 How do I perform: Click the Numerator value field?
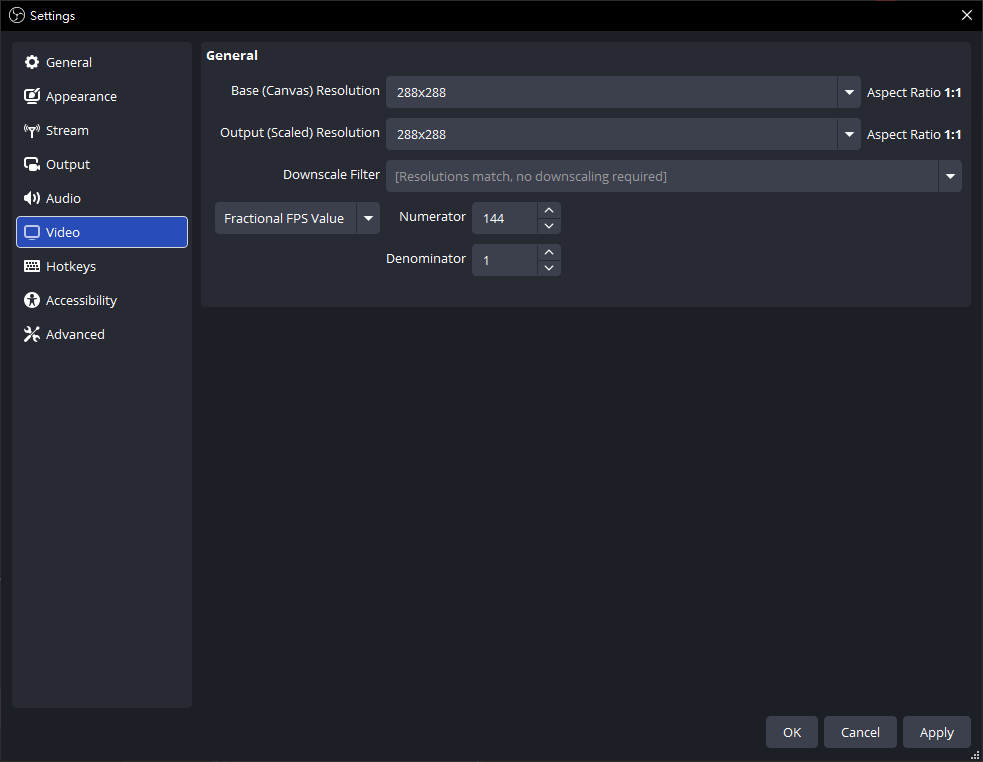[505, 218]
